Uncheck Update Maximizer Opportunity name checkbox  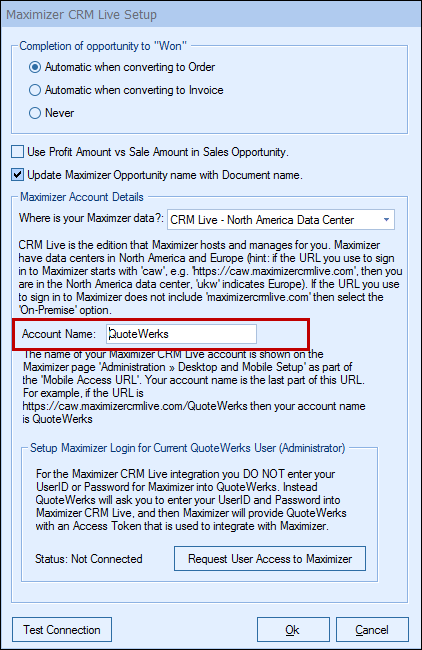pyautogui.click(x=17, y=175)
